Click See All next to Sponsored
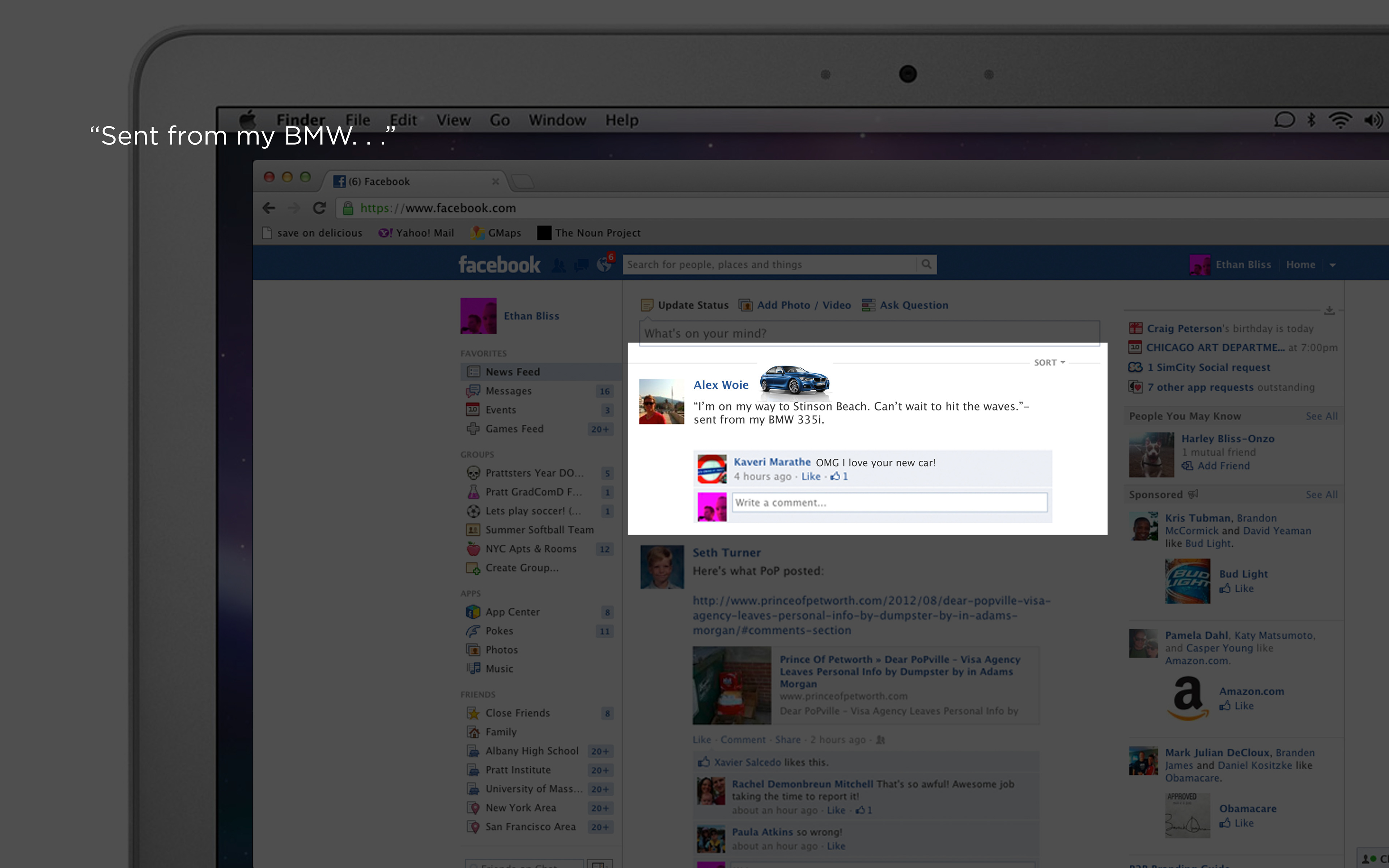 pos(1321,495)
